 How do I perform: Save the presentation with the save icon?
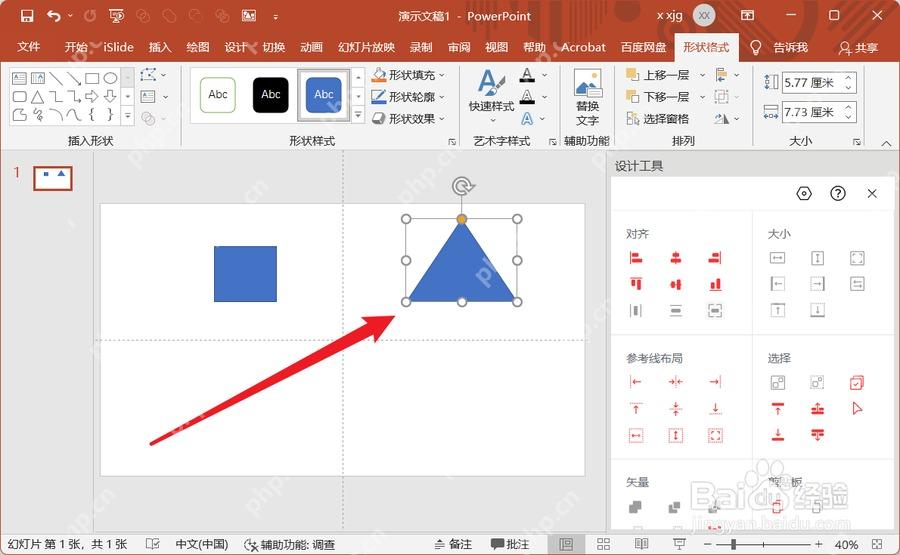coord(26,16)
